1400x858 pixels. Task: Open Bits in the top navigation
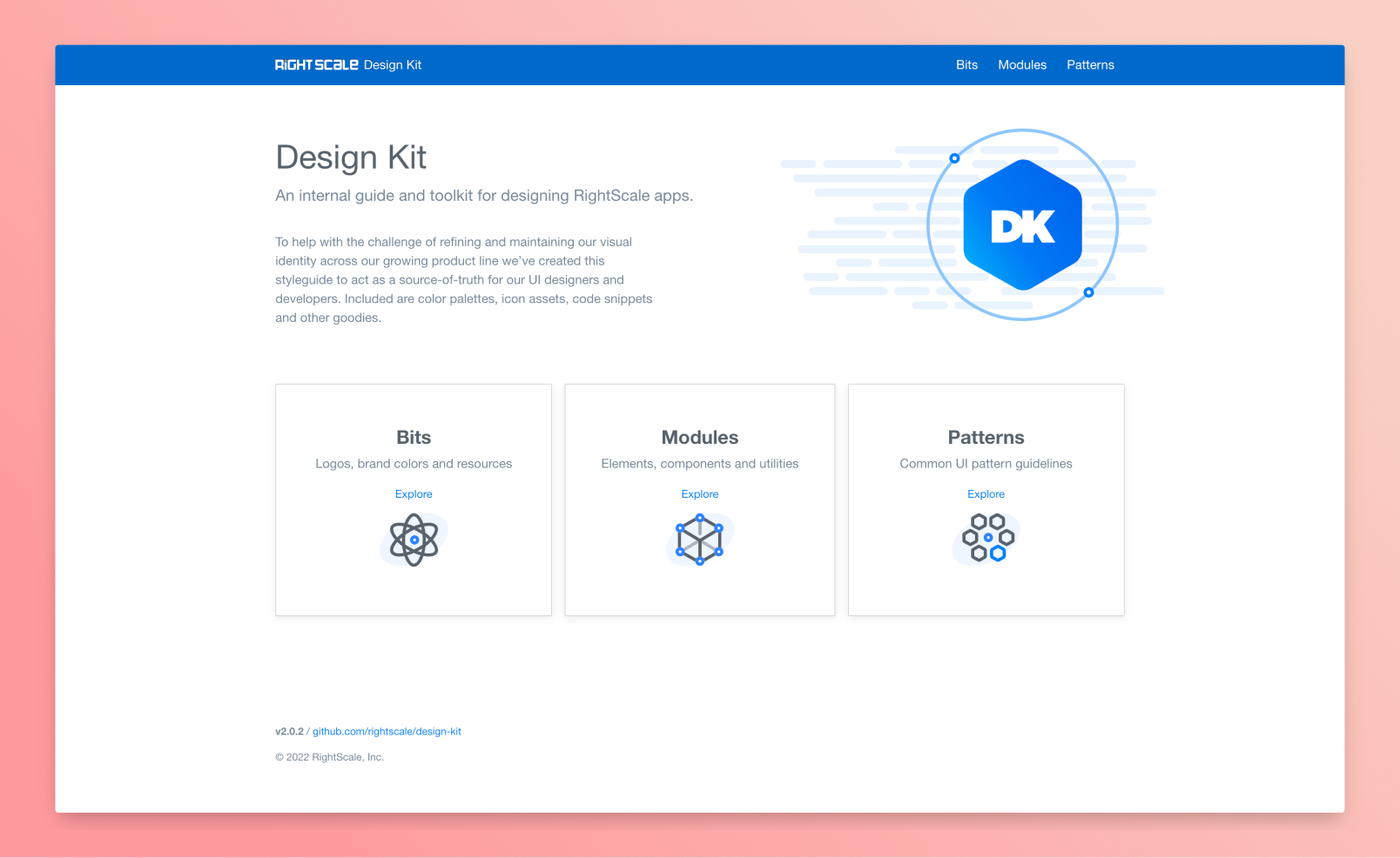tap(966, 65)
